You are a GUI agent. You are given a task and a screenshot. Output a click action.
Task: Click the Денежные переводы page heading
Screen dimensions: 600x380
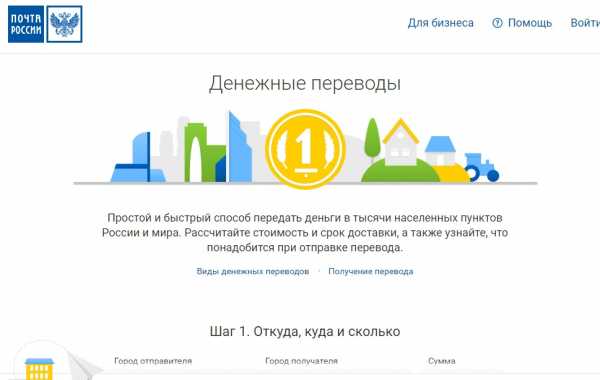click(305, 83)
